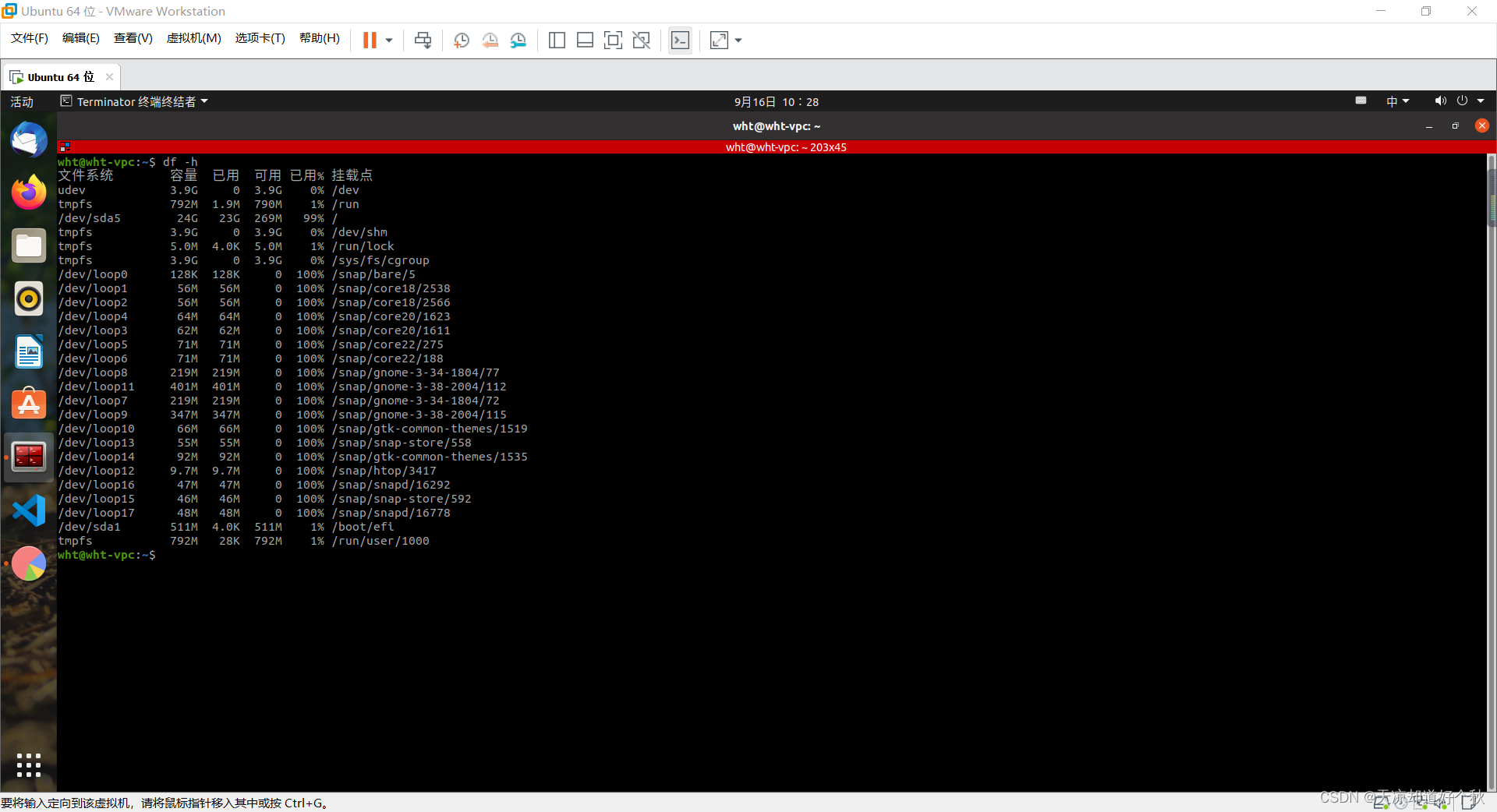
Task: Click the /dev/sda1 filesystem entry
Action: [89, 527]
